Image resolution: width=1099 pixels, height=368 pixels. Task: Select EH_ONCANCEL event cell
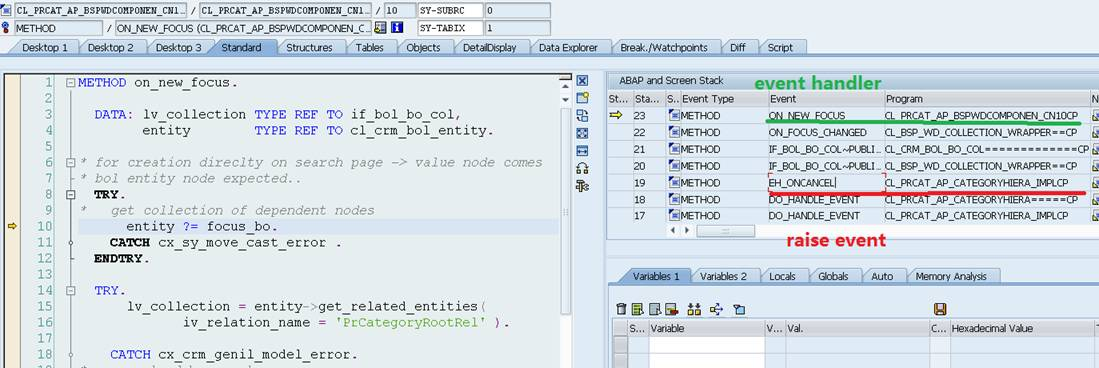pyautogui.click(x=825, y=183)
